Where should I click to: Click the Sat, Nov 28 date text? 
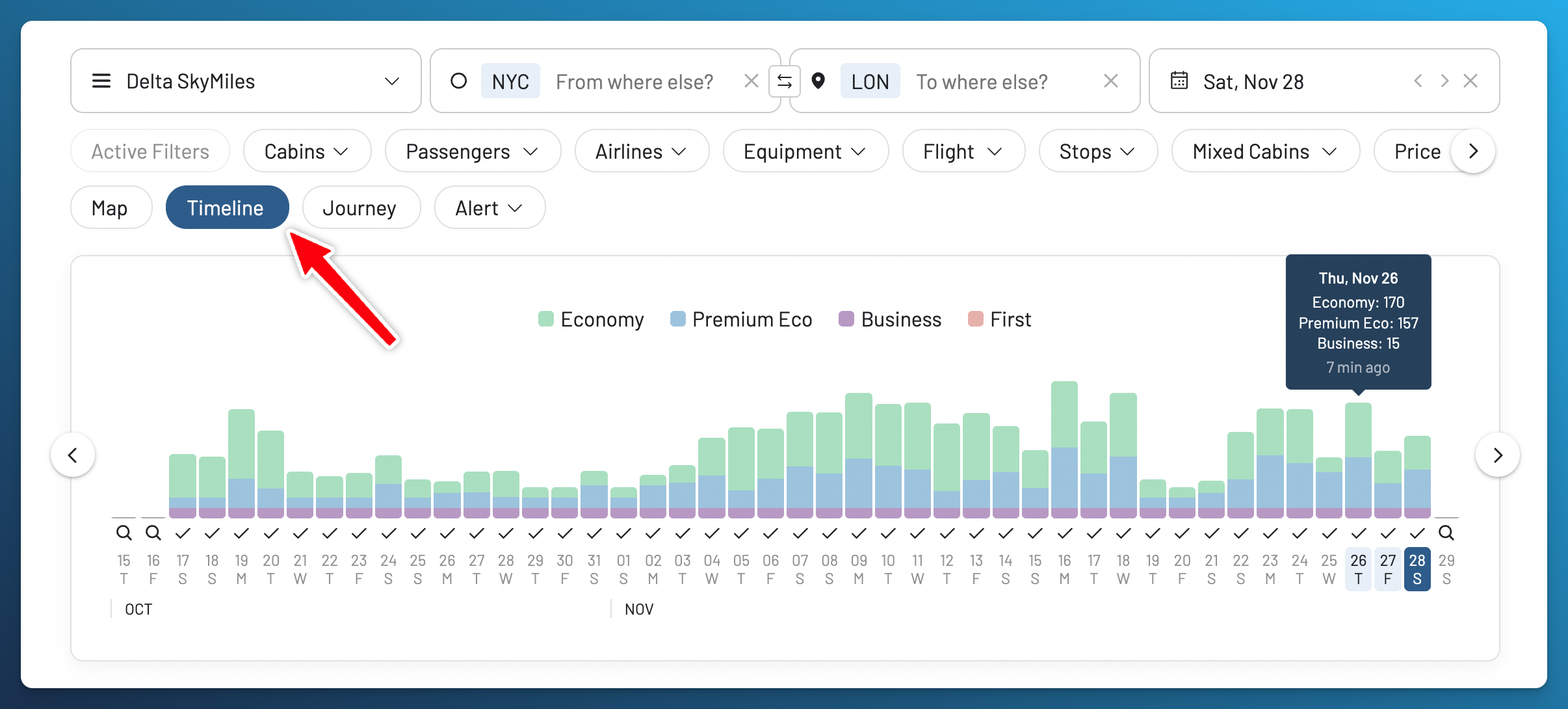coord(1253,81)
